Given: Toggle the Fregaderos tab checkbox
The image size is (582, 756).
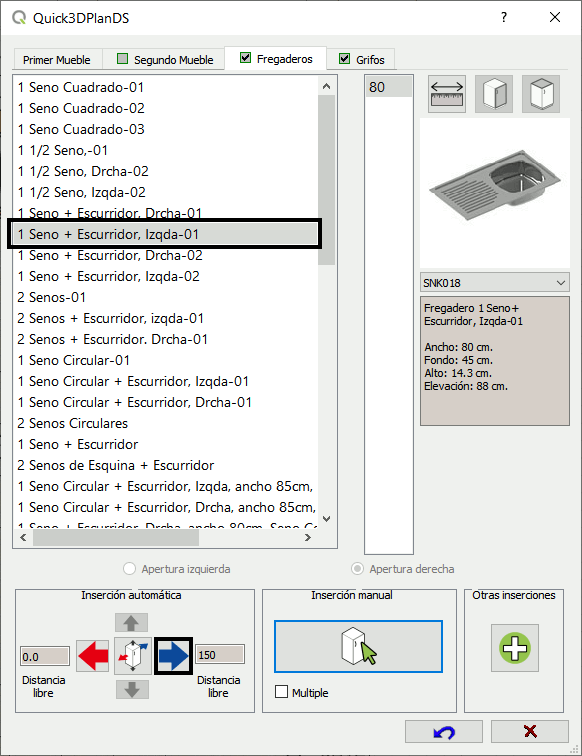Looking at the screenshot, I should 245,58.
